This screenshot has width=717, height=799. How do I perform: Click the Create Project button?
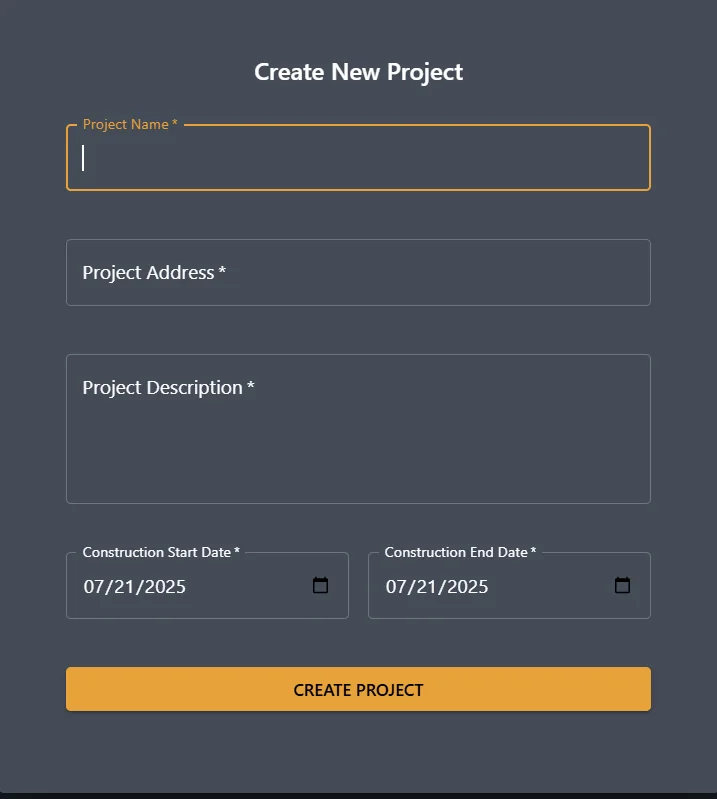click(x=358, y=690)
